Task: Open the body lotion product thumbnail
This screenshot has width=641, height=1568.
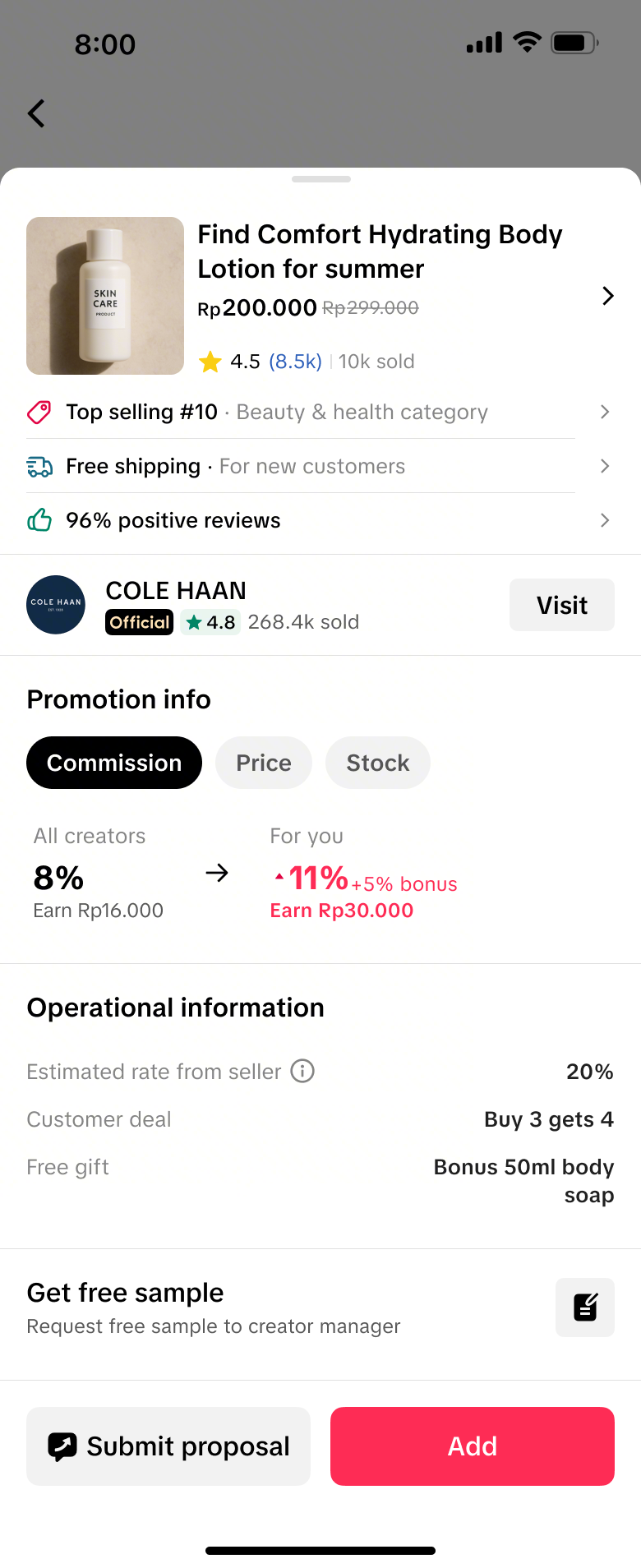Action: pos(105,296)
